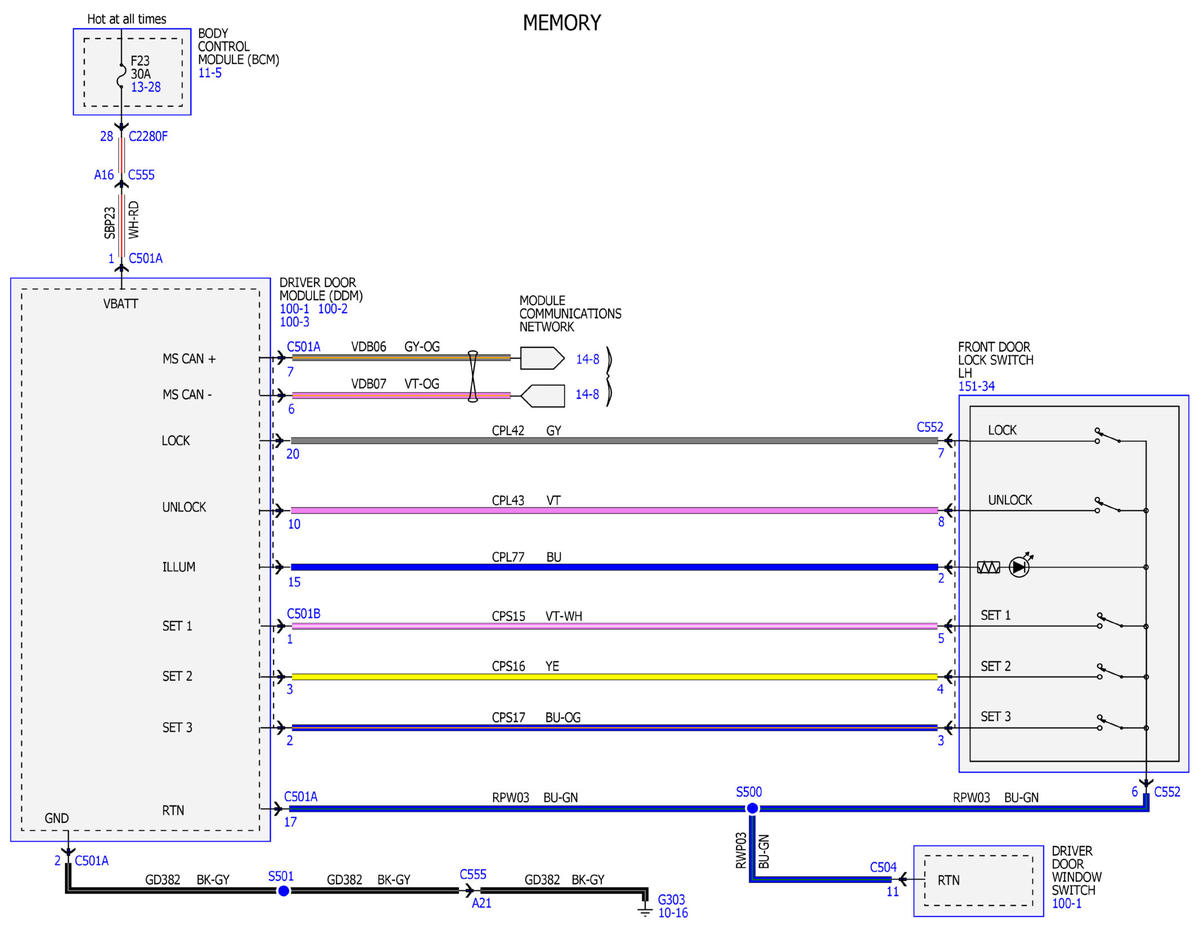
Task: Click the S501 splice dot
Action: pyautogui.click(x=283, y=890)
